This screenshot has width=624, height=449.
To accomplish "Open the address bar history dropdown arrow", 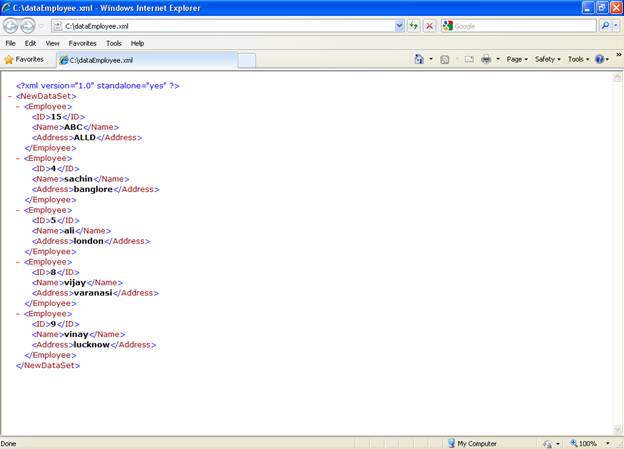I will tap(399, 26).
